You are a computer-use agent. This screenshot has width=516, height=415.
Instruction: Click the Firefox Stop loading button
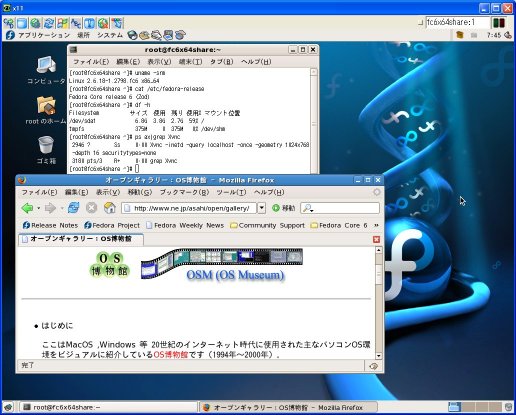(91, 208)
